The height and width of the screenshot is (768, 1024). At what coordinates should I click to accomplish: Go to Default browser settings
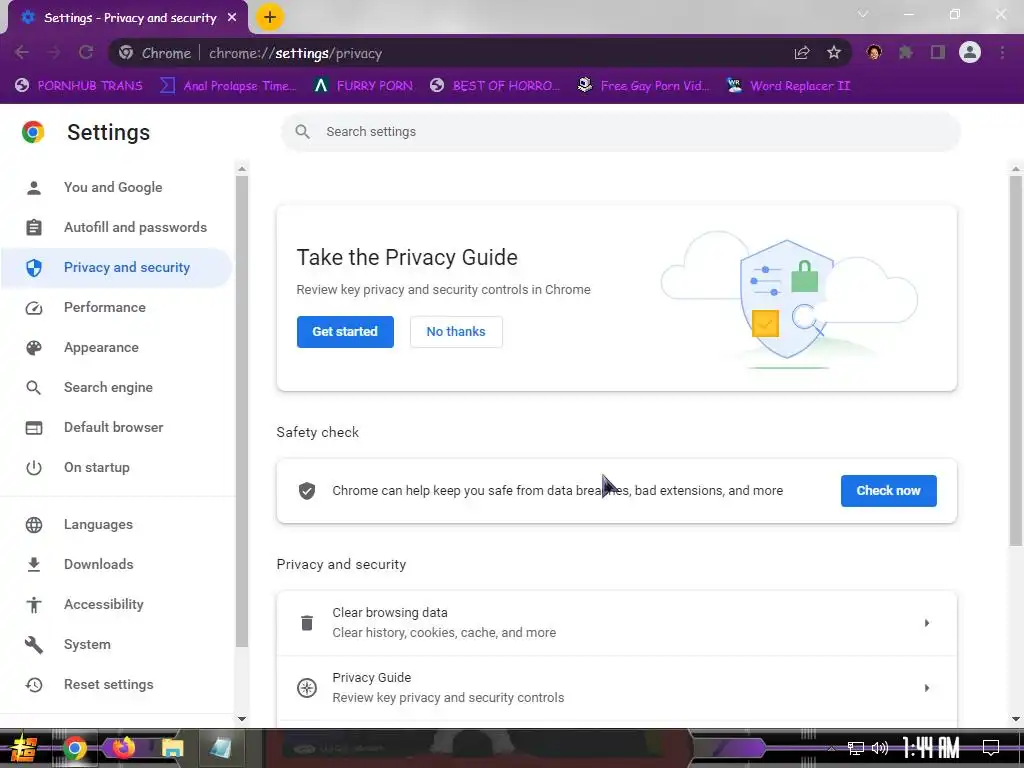(116, 428)
